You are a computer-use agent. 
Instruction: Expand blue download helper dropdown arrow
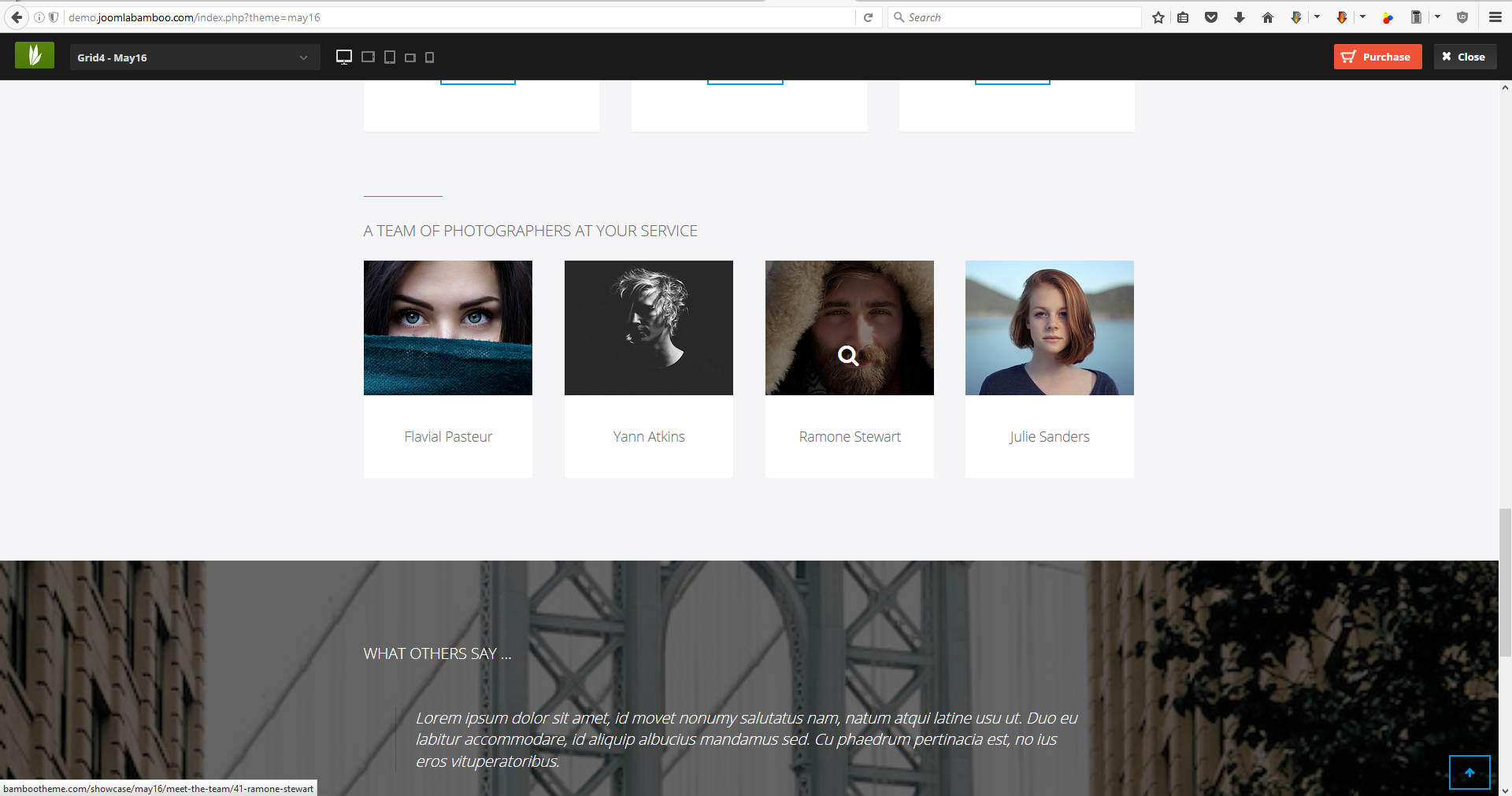tap(1317, 17)
